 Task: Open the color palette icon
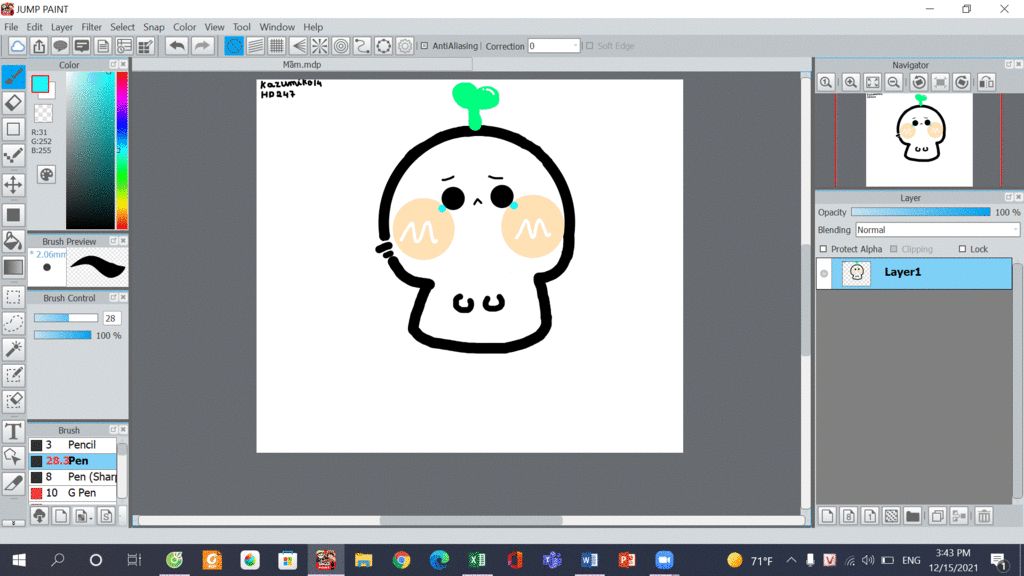click(46, 174)
